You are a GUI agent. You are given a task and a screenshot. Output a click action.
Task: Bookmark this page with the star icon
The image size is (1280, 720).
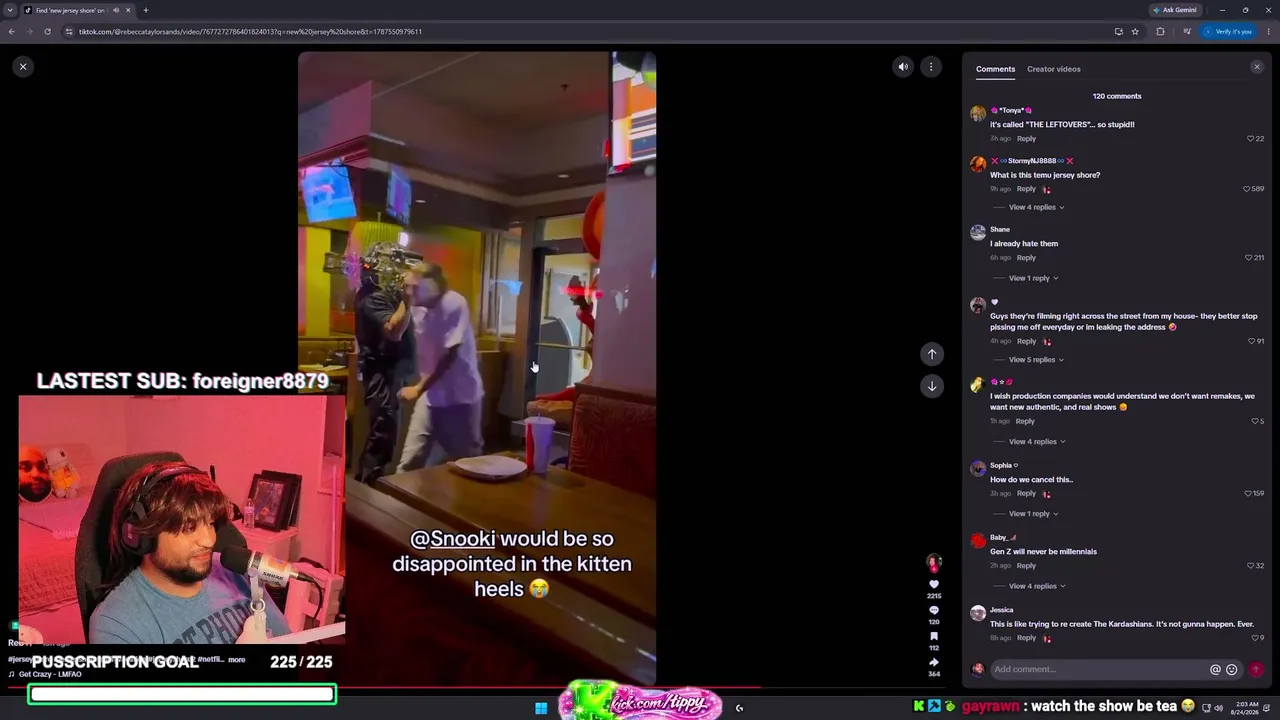[1135, 31]
